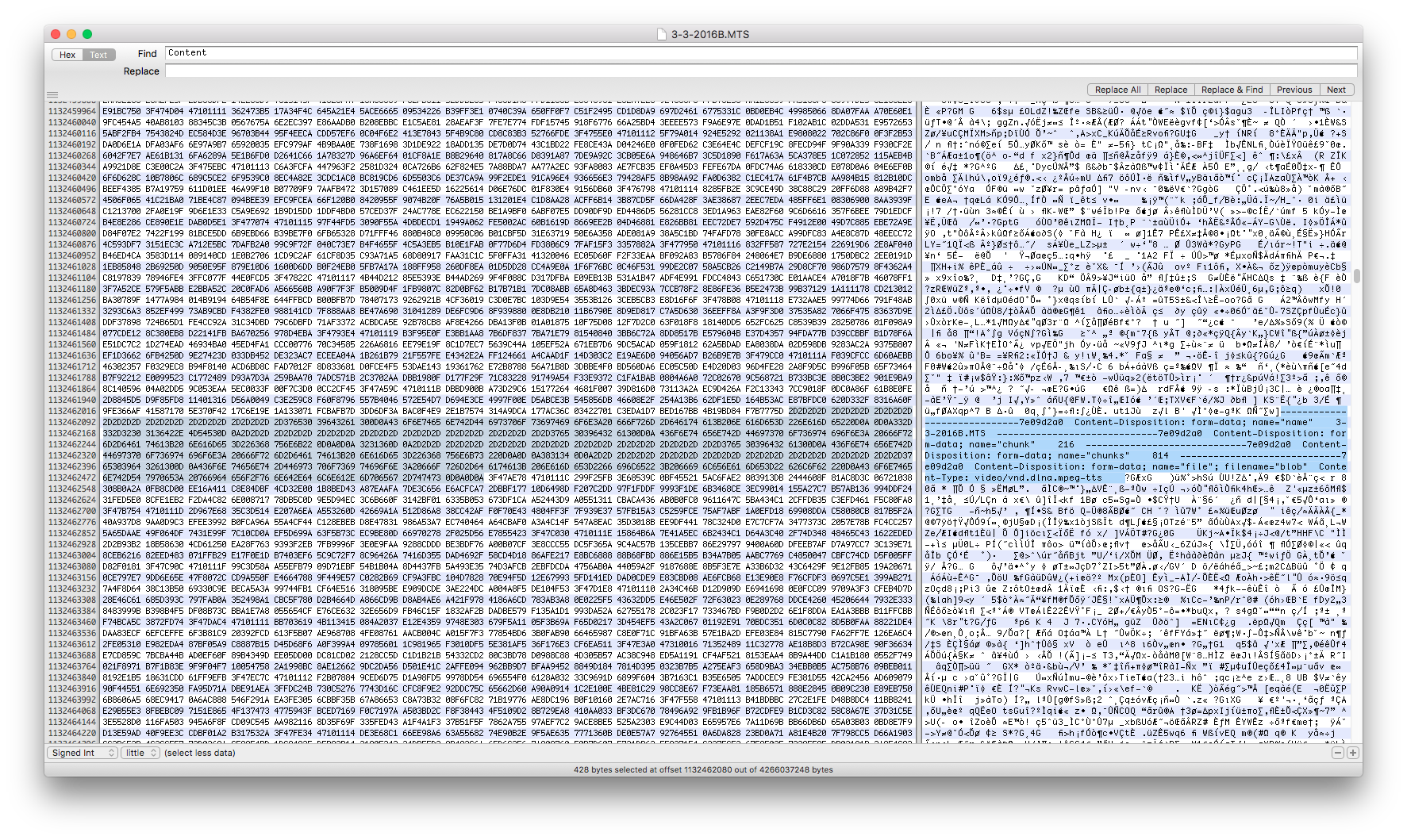Viewport: 1407px width, 840px height.
Task: Click hex value 40AB8103
Action: (x=164, y=122)
